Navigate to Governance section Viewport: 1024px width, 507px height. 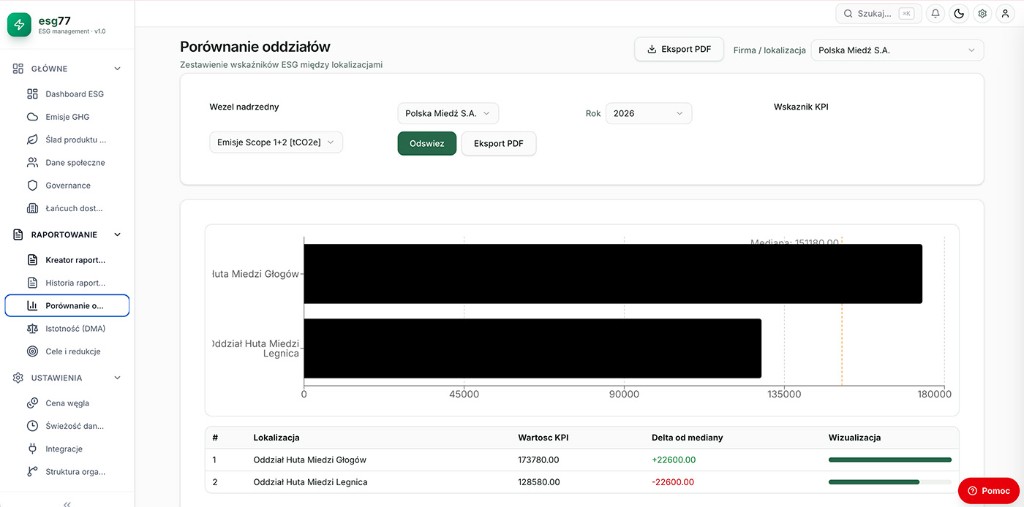coord(67,186)
